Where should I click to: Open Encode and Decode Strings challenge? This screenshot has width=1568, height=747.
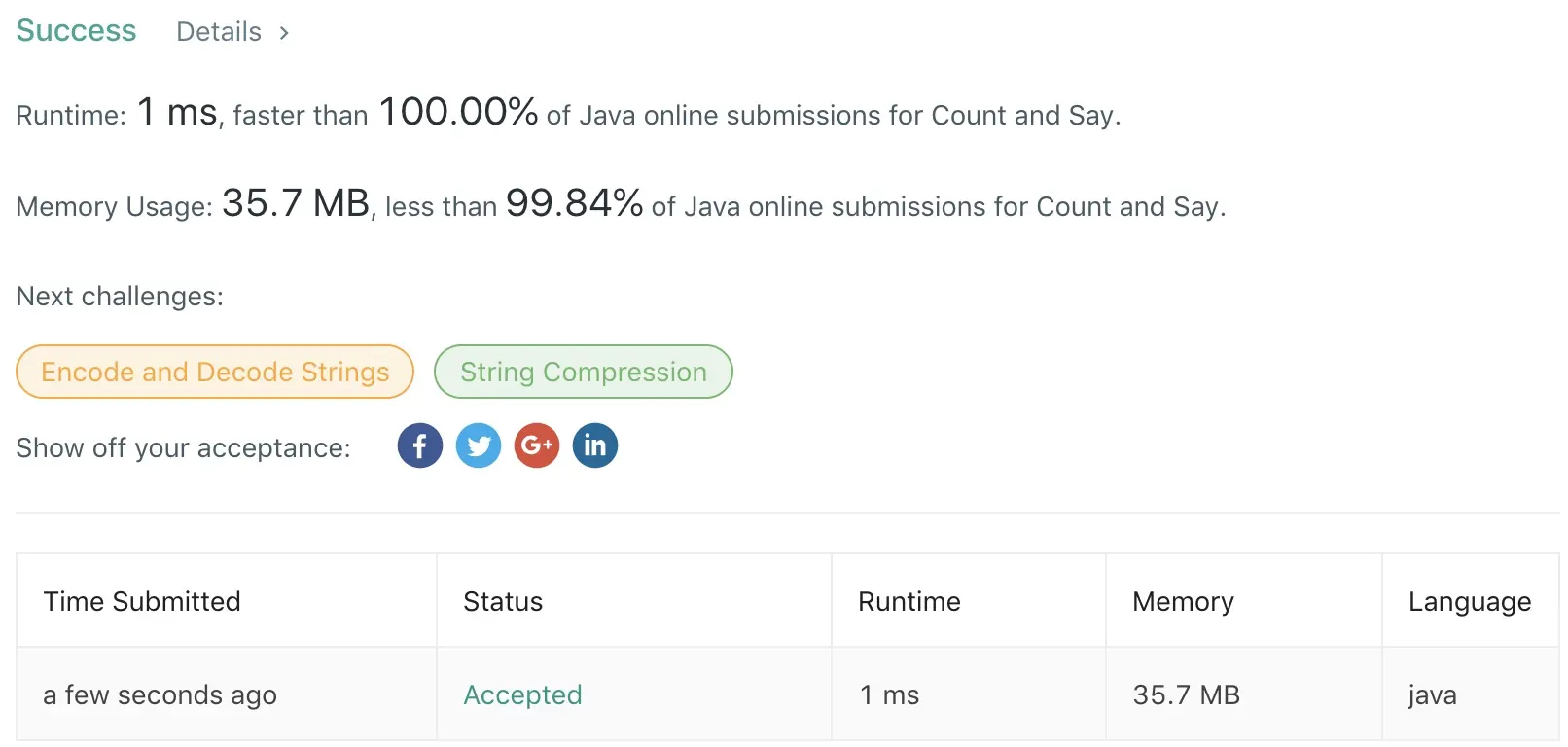tap(215, 373)
